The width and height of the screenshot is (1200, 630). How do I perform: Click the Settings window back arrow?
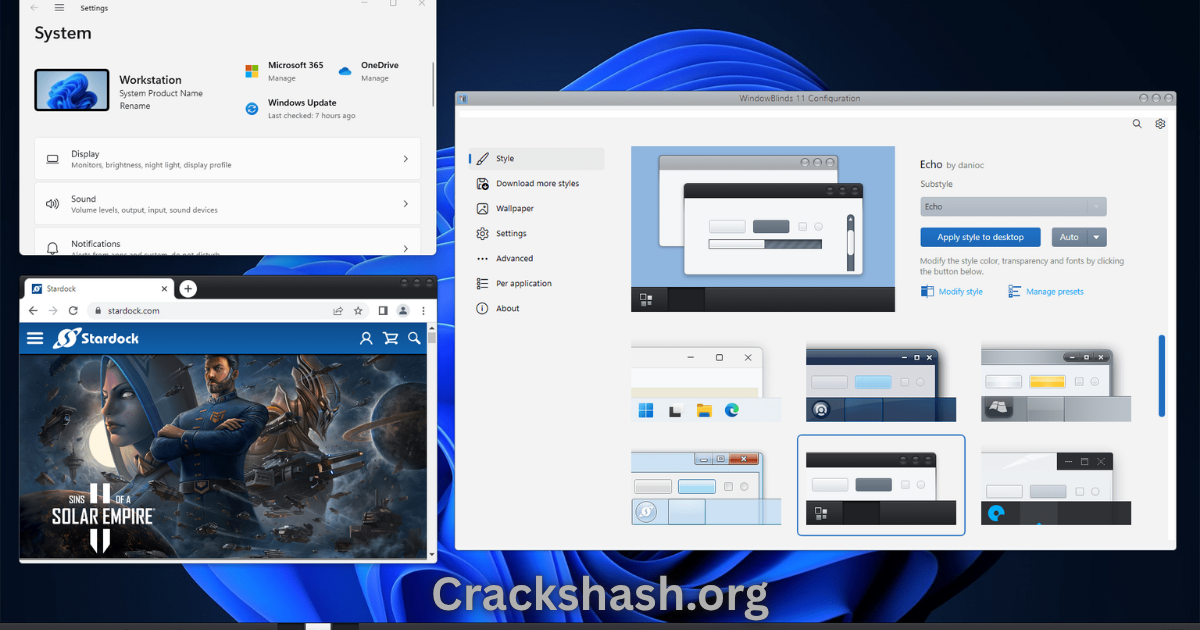coord(35,8)
